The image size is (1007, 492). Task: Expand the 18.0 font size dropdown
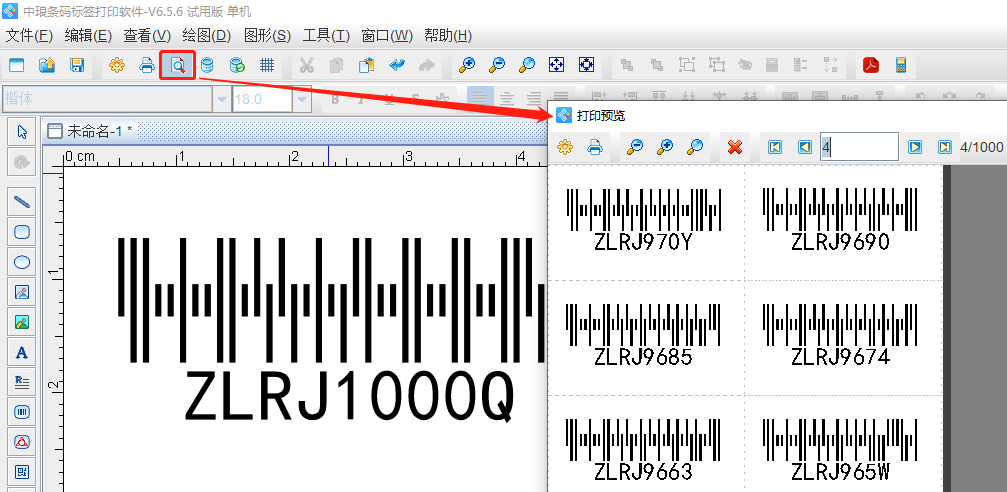coord(302,100)
